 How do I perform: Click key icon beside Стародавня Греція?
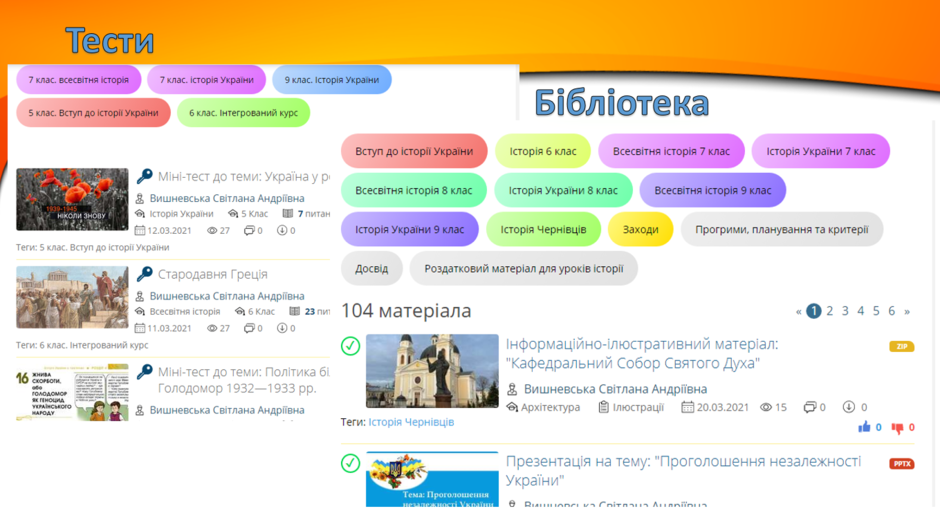[x=144, y=273]
